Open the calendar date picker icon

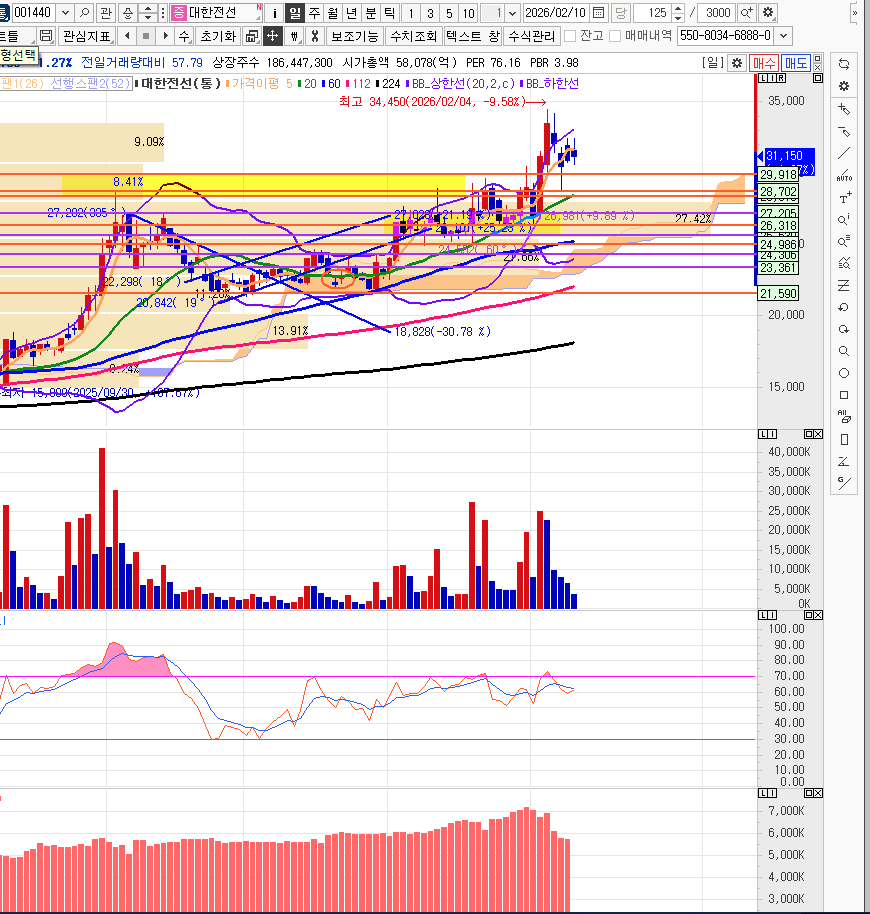[598, 13]
